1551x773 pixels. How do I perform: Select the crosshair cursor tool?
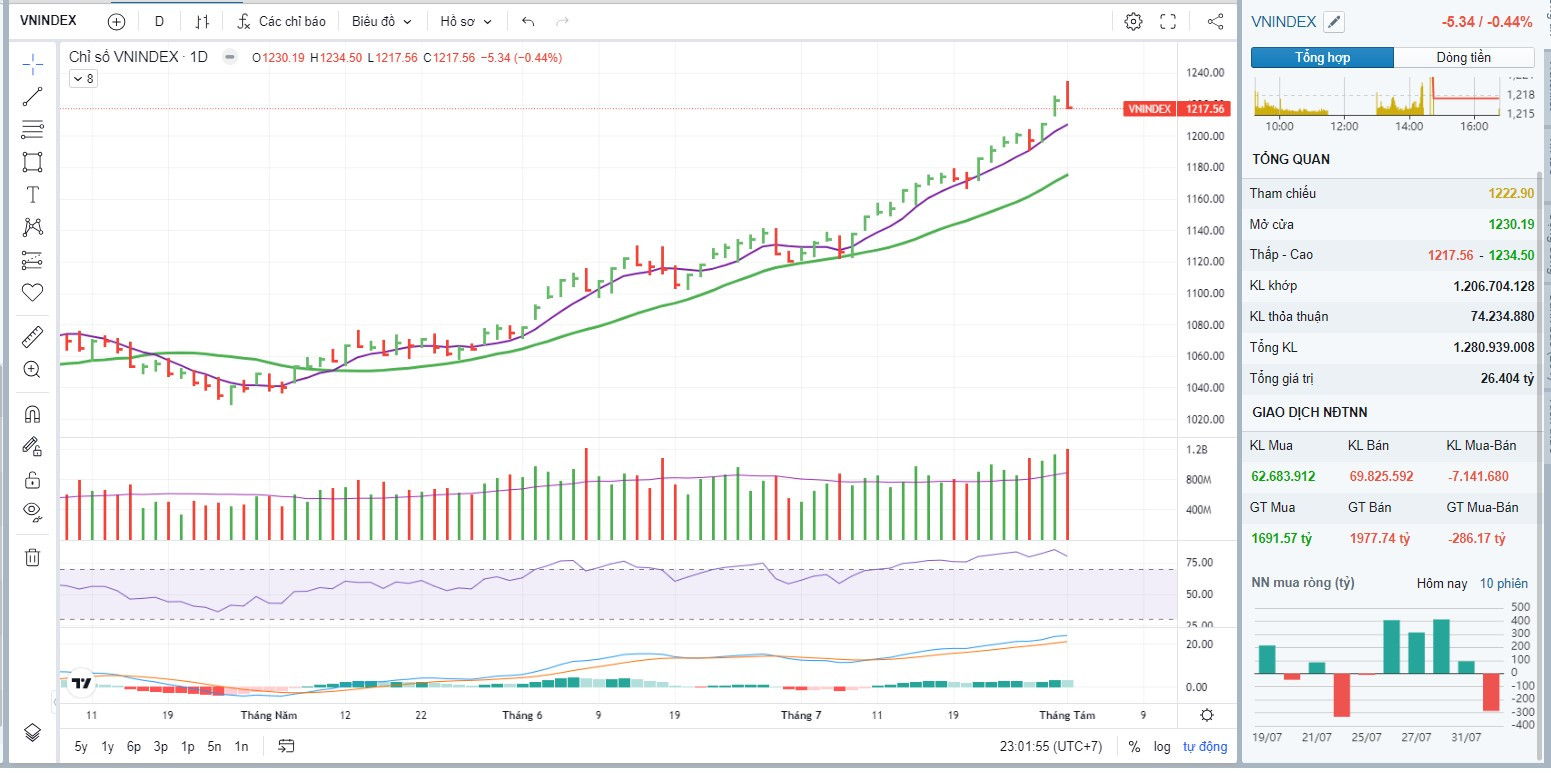coord(32,65)
